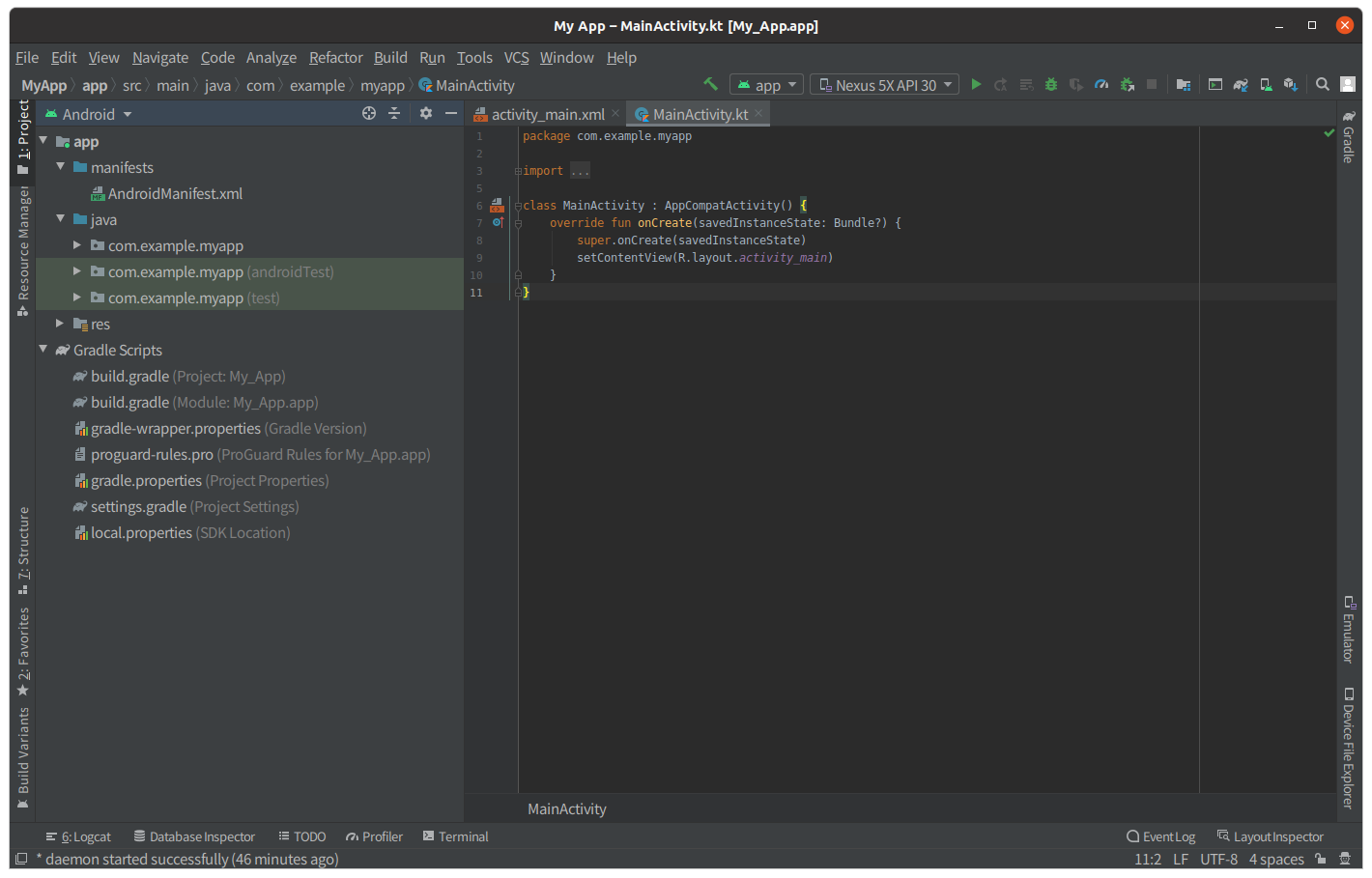The width and height of the screenshot is (1372, 878).
Task: Toggle the Gradle tool window
Action: tap(1349, 136)
